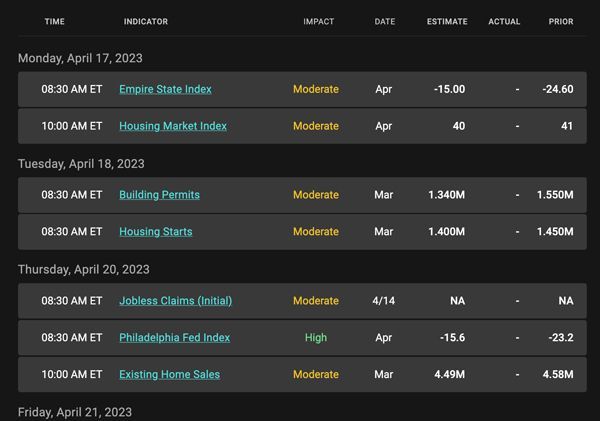Screen dimensions: 600x421
Task: Click the INDICATOR column header
Action: [146, 21]
